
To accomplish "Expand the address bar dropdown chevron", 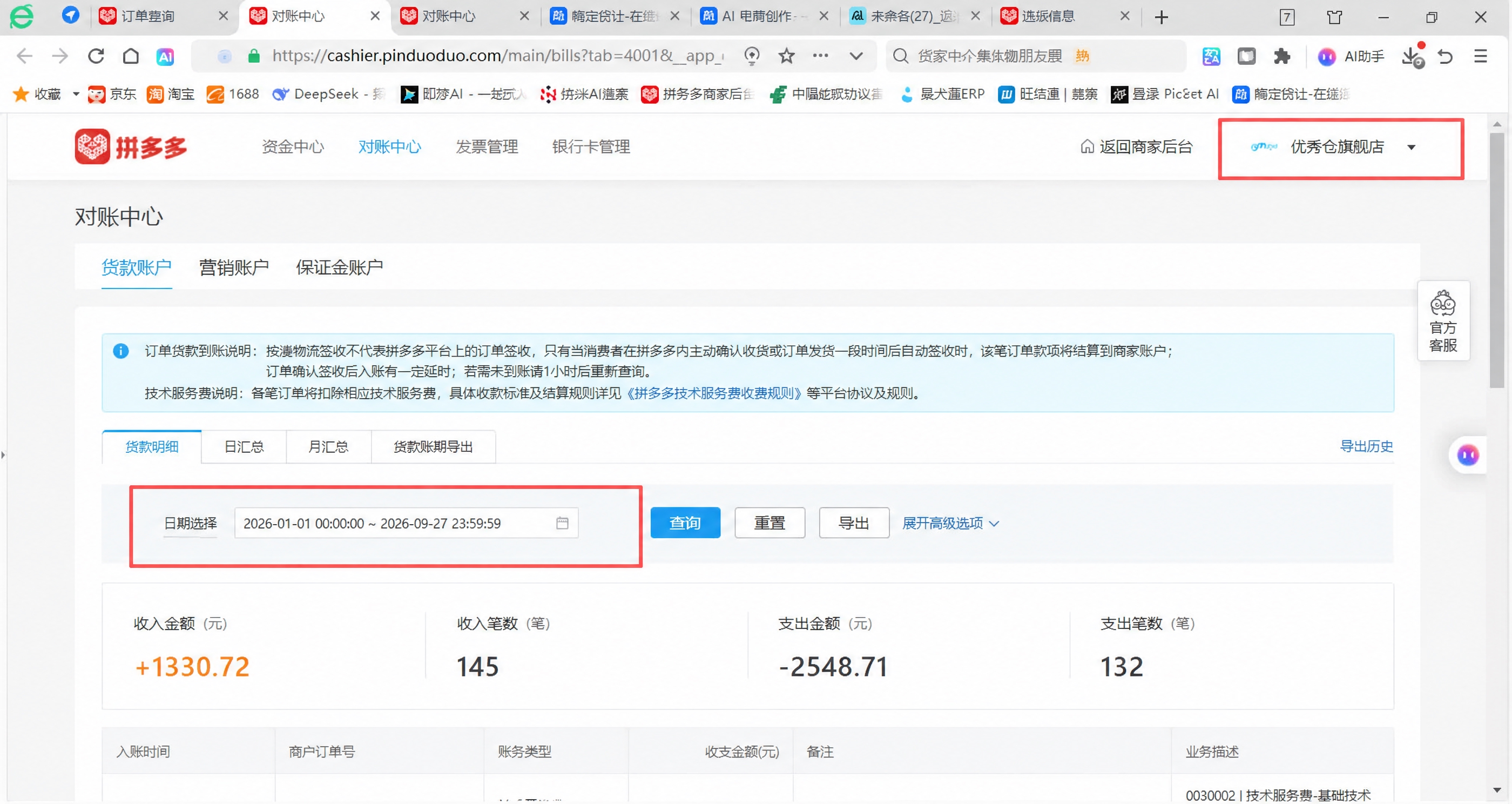I will pyautogui.click(x=856, y=56).
